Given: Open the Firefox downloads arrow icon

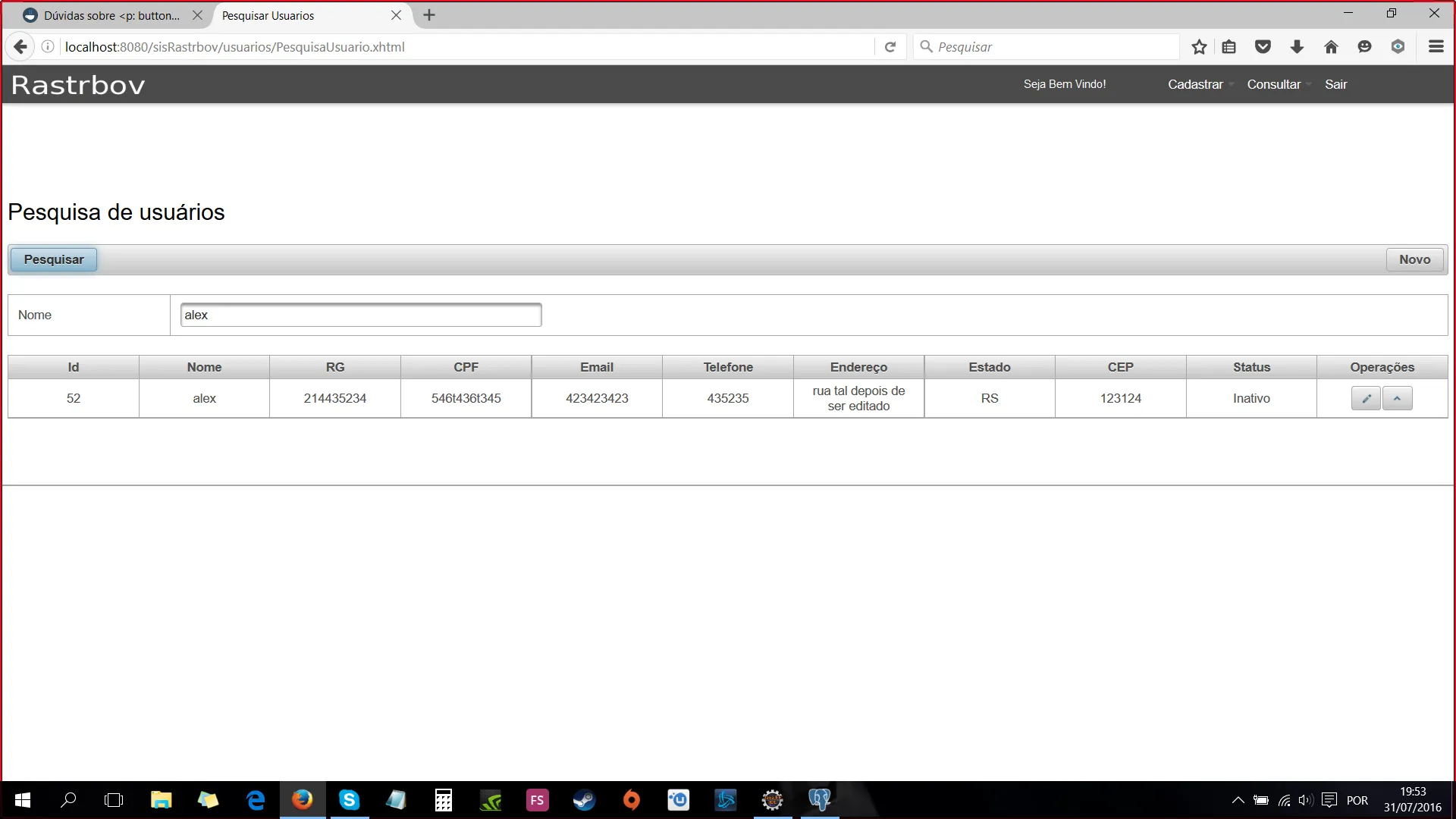Looking at the screenshot, I should click(x=1297, y=47).
